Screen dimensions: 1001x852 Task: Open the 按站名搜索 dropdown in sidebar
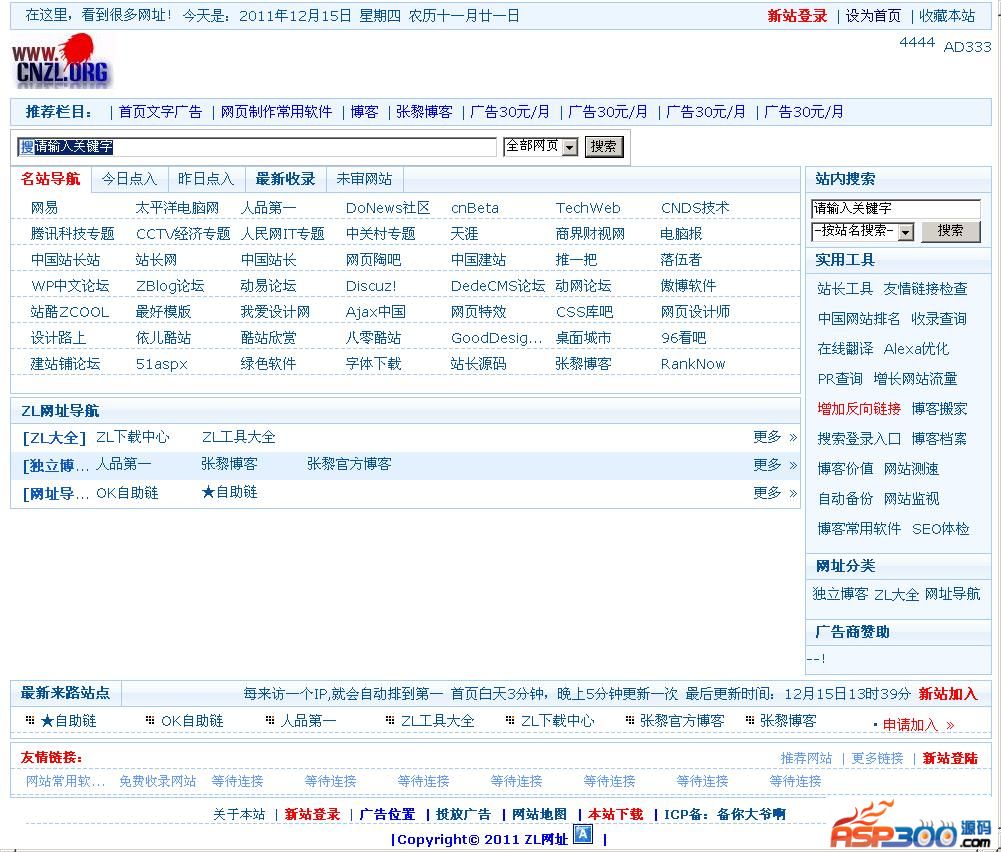[x=862, y=231]
